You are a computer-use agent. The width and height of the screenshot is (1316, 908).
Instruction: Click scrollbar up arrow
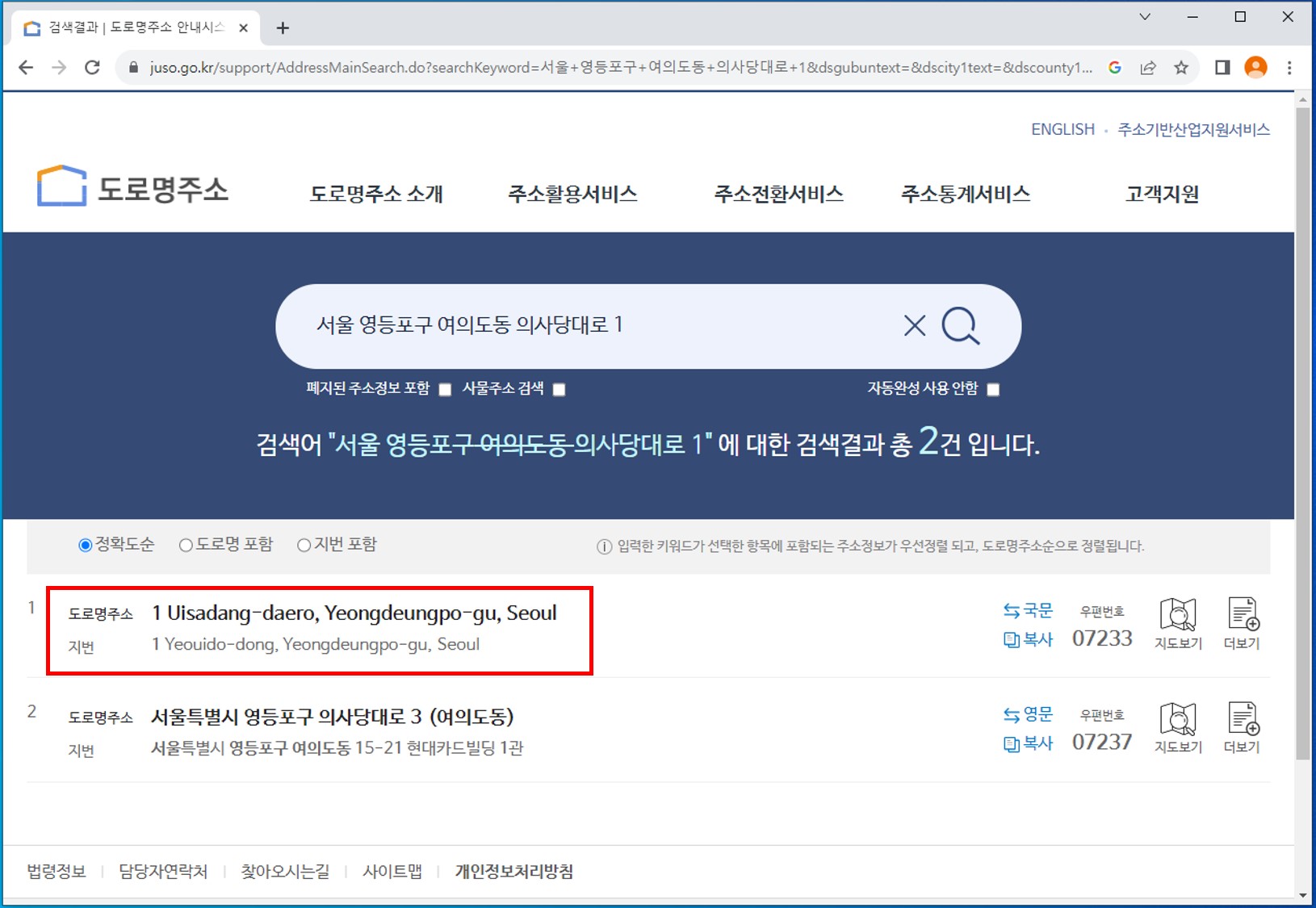(x=1302, y=99)
